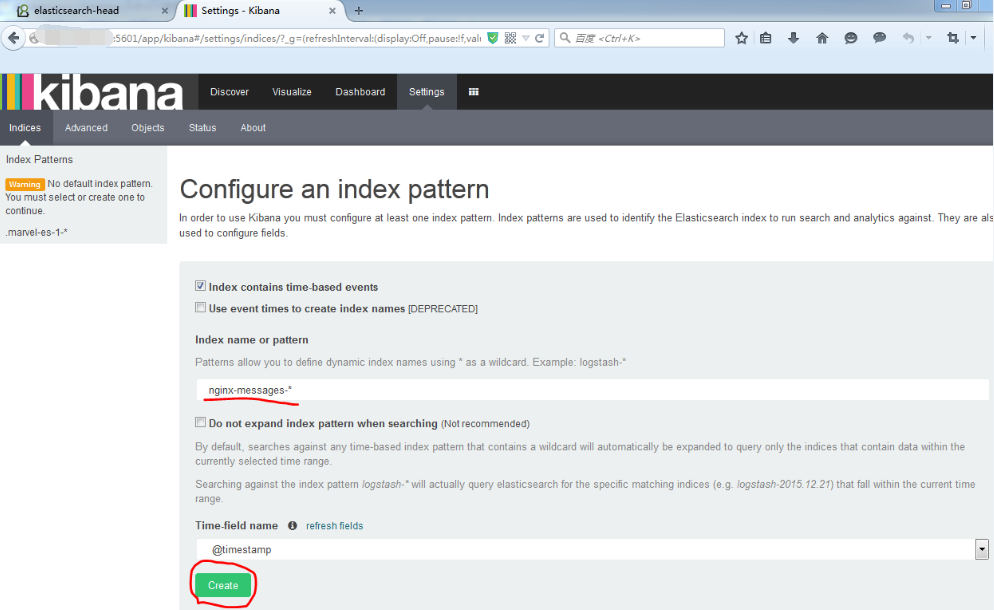The image size is (994, 610).
Task: Click the green shield security icon
Action: (x=493, y=38)
